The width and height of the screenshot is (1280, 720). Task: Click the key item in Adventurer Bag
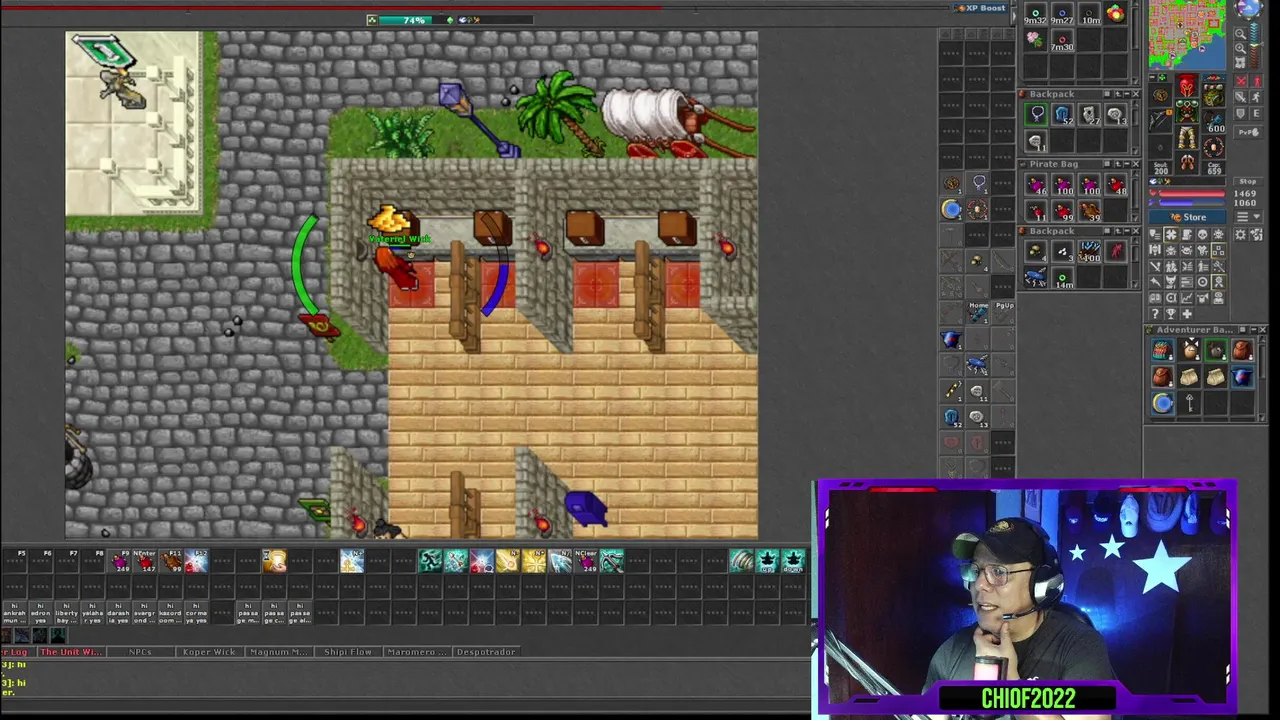click(1188, 403)
